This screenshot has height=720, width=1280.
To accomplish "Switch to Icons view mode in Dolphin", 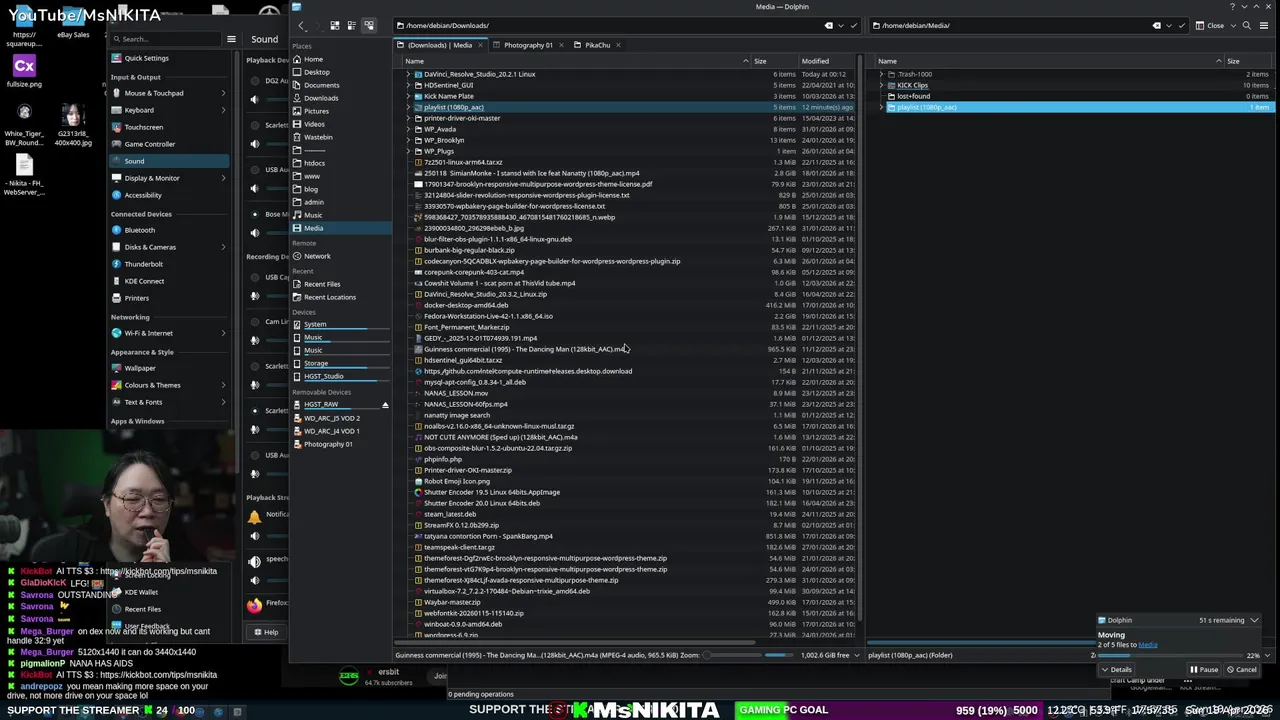I will coord(334,25).
